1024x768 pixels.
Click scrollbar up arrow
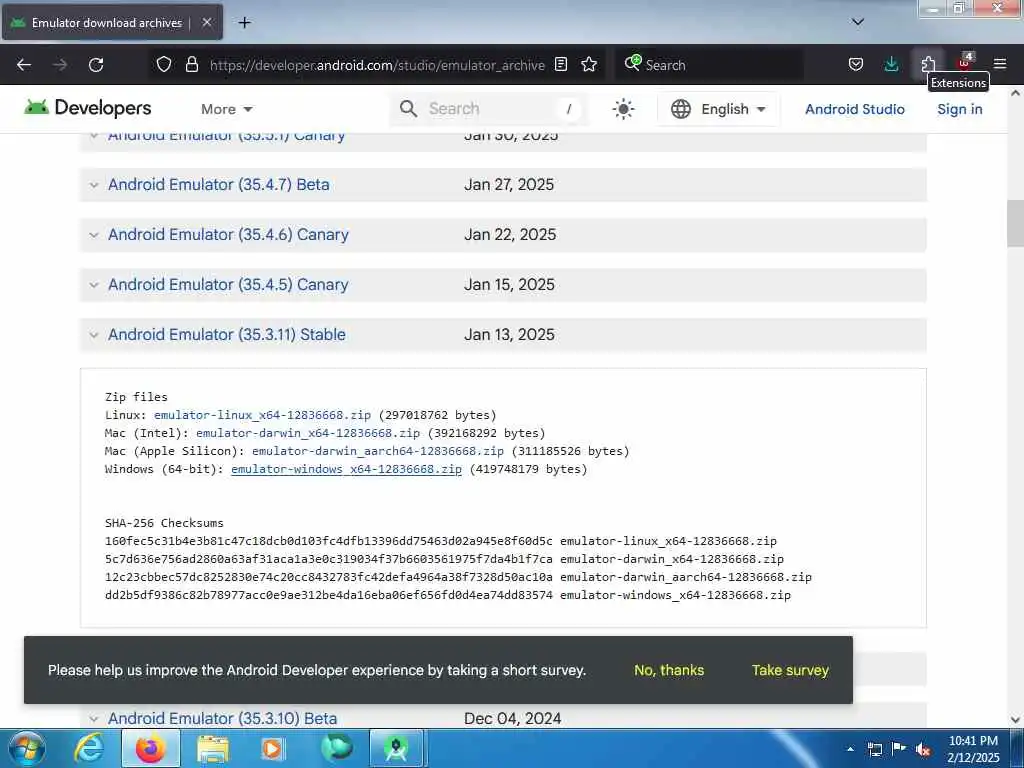tap(1015, 93)
